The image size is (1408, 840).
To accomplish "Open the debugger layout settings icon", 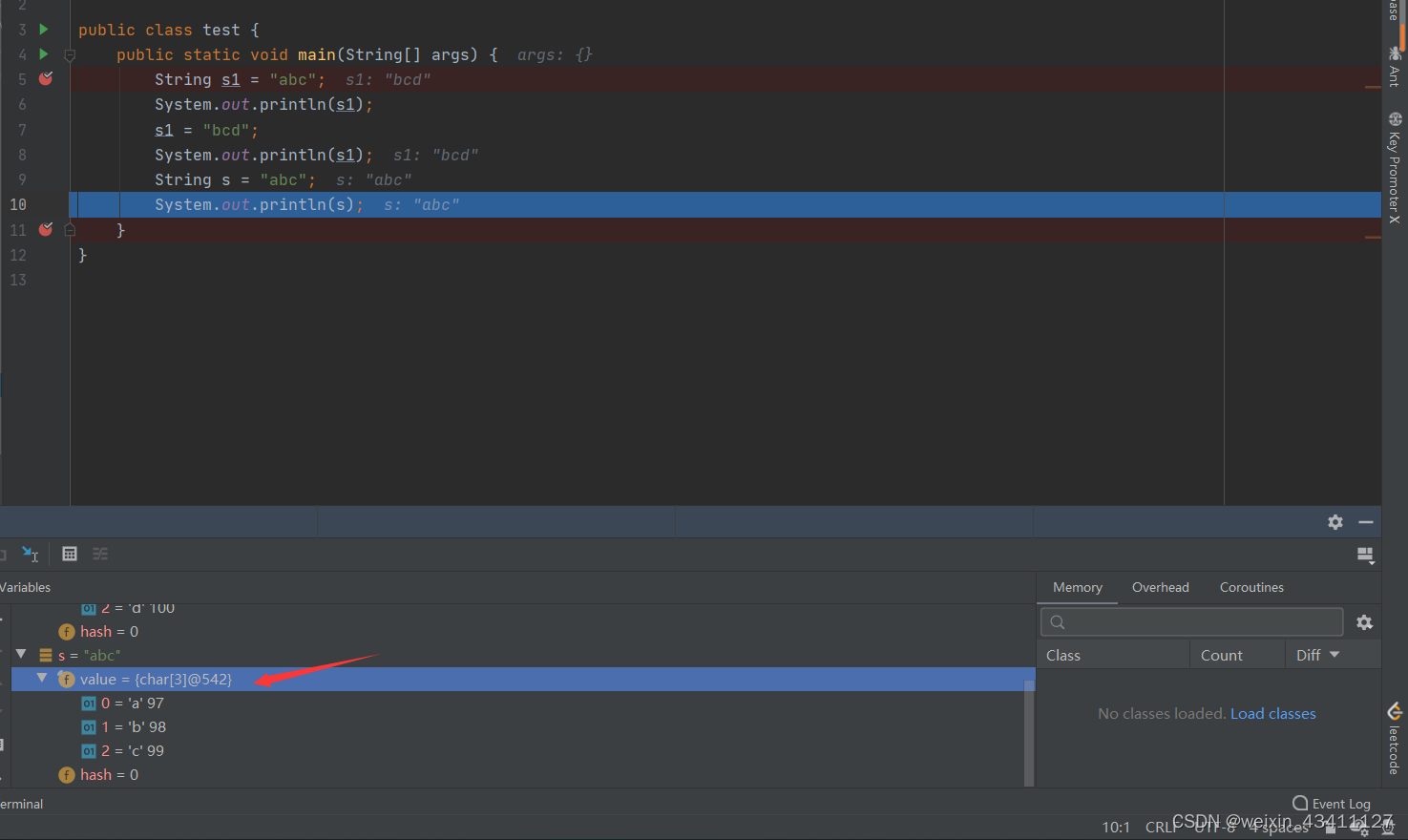I will coord(1365,556).
